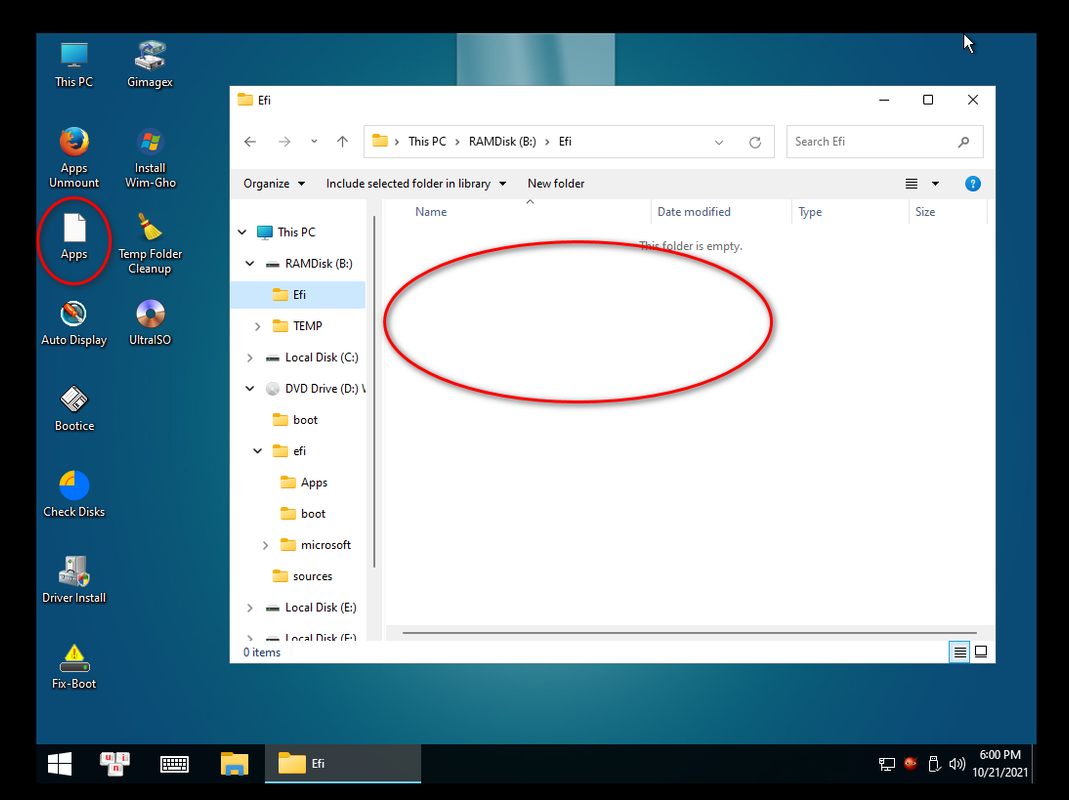Open the This PC desktop icon
This screenshot has width=1069, height=800.
[x=74, y=65]
